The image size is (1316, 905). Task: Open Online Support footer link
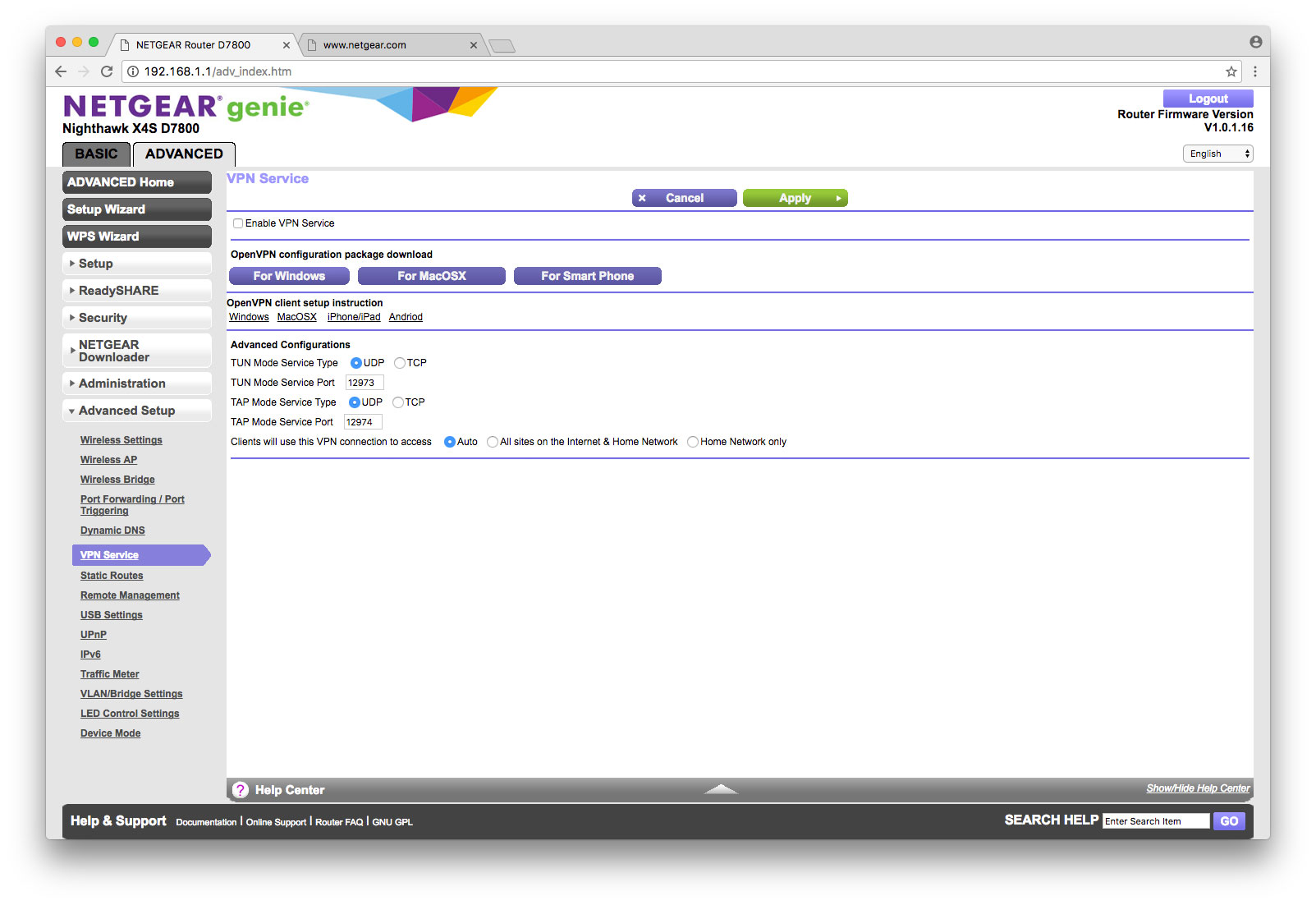(276, 822)
